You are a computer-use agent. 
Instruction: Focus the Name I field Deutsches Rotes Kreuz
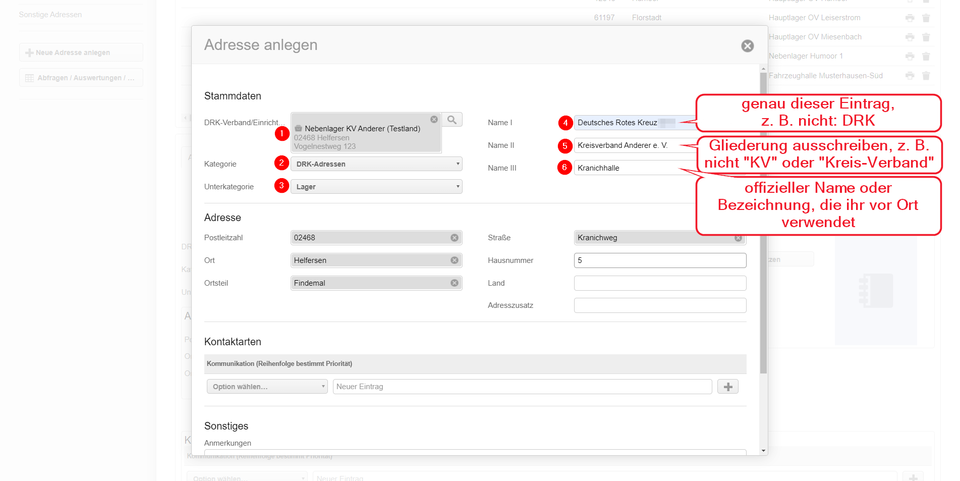pyautogui.click(x=634, y=123)
